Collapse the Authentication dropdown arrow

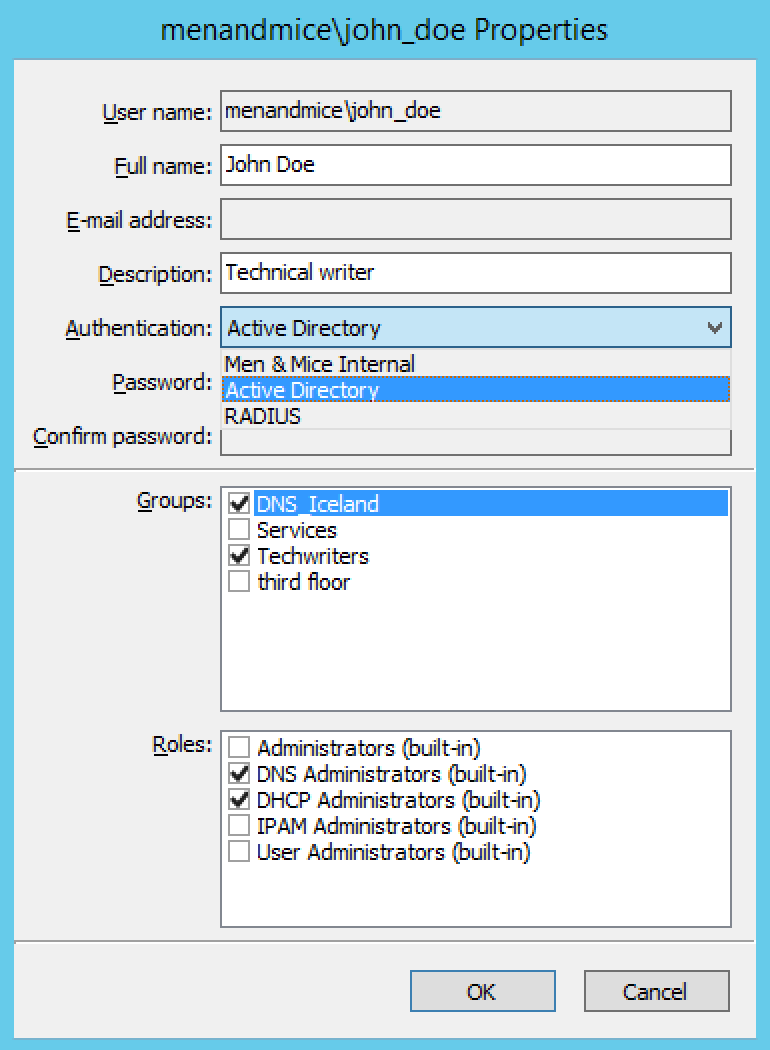(x=714, y=328)
